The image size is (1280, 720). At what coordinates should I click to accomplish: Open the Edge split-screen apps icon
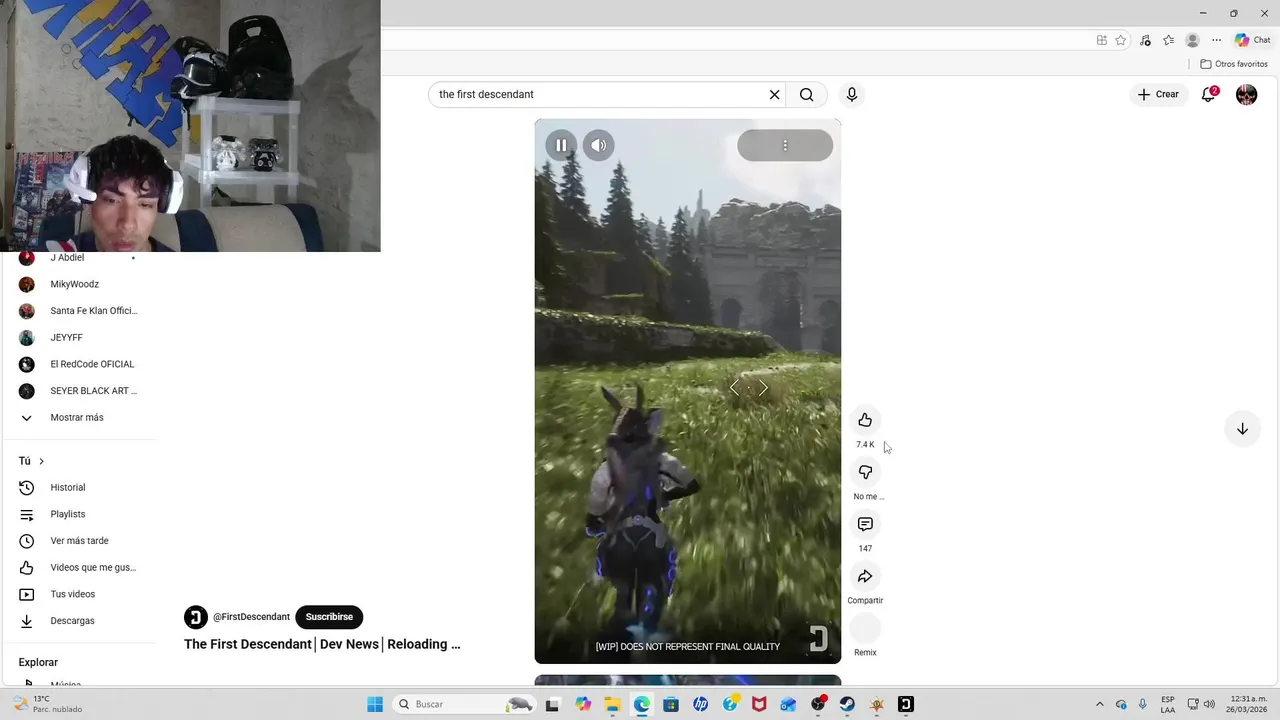tap(1101, 40)
